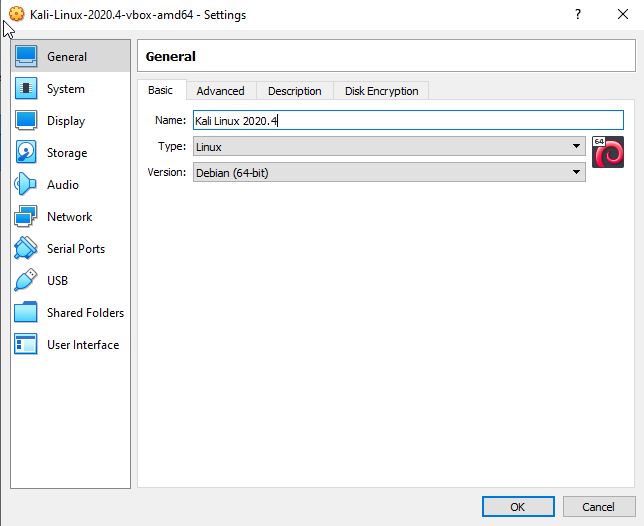The height and width of the screenshot is (526, 644).
Task: Select the User Interface window icon
Action: pyautogui.click(x=26, y=345)
